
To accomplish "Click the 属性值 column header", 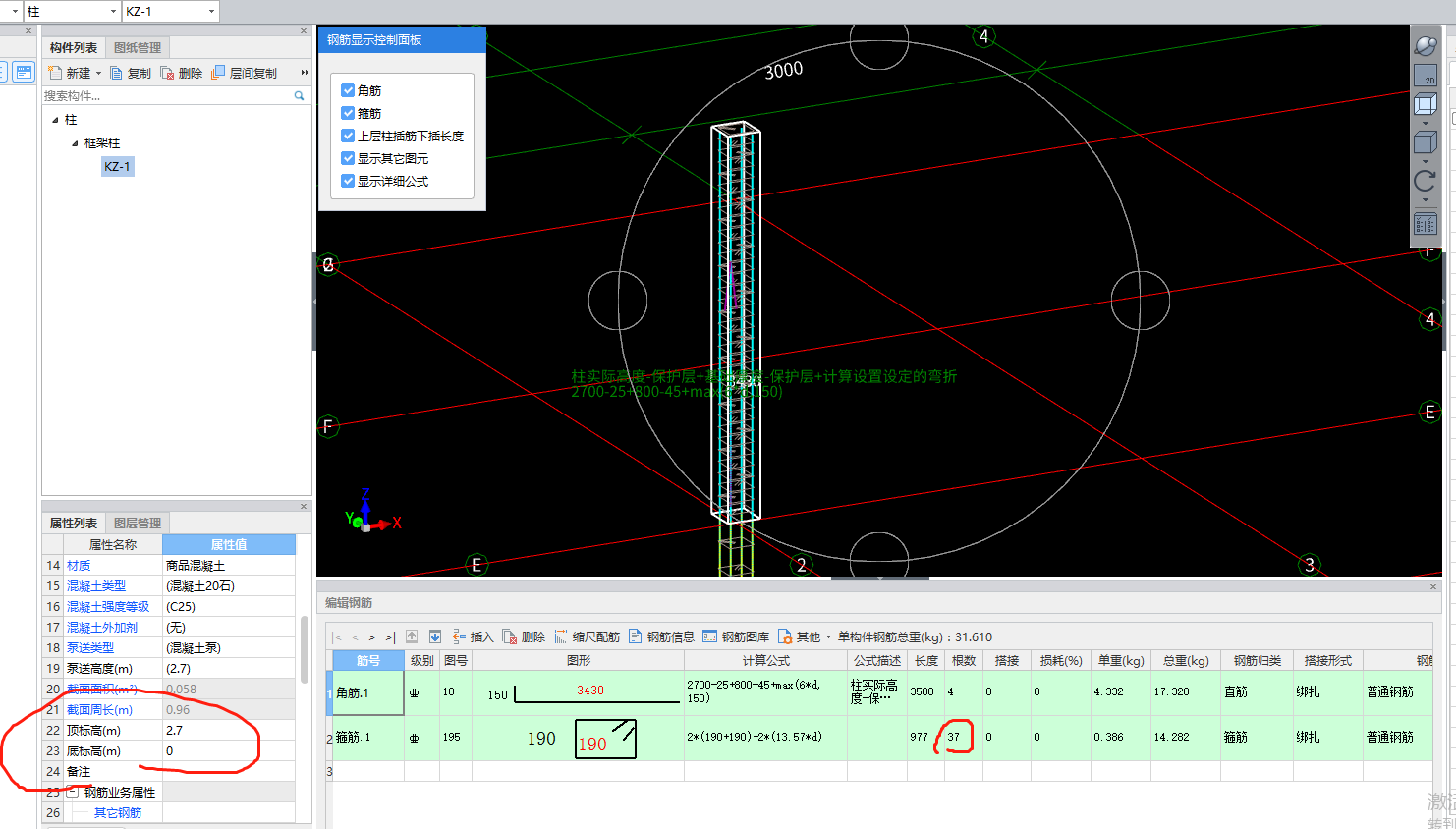I will point(229,544).
